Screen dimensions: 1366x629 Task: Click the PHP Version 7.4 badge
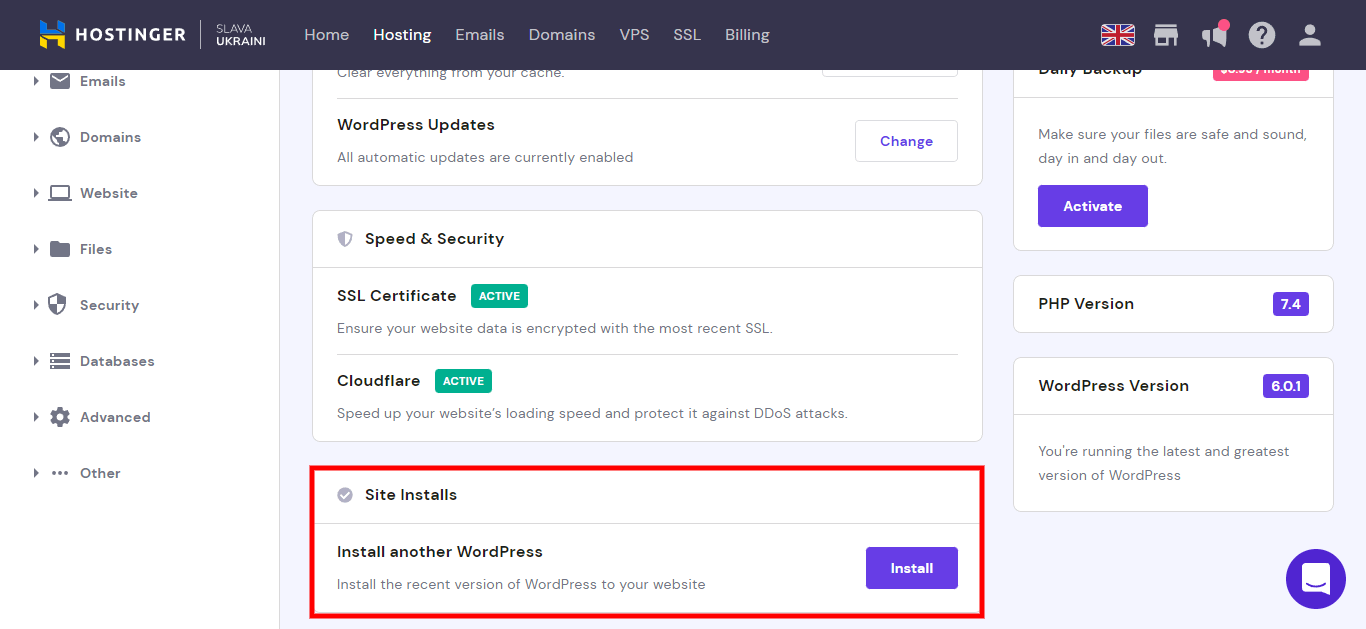coord(1291,304)
